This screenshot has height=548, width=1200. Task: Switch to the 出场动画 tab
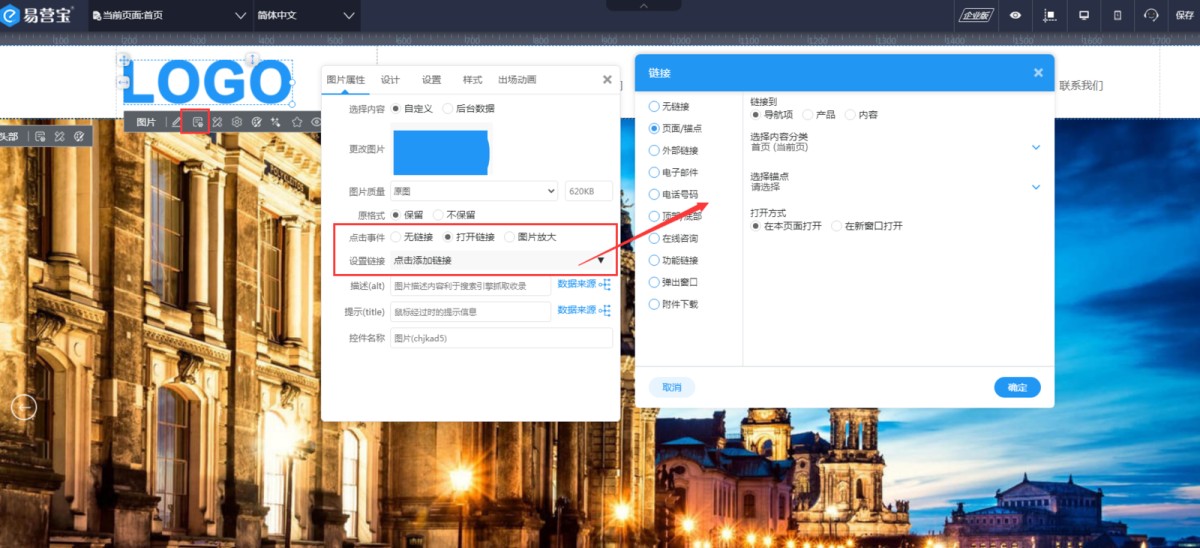point(517,80)
